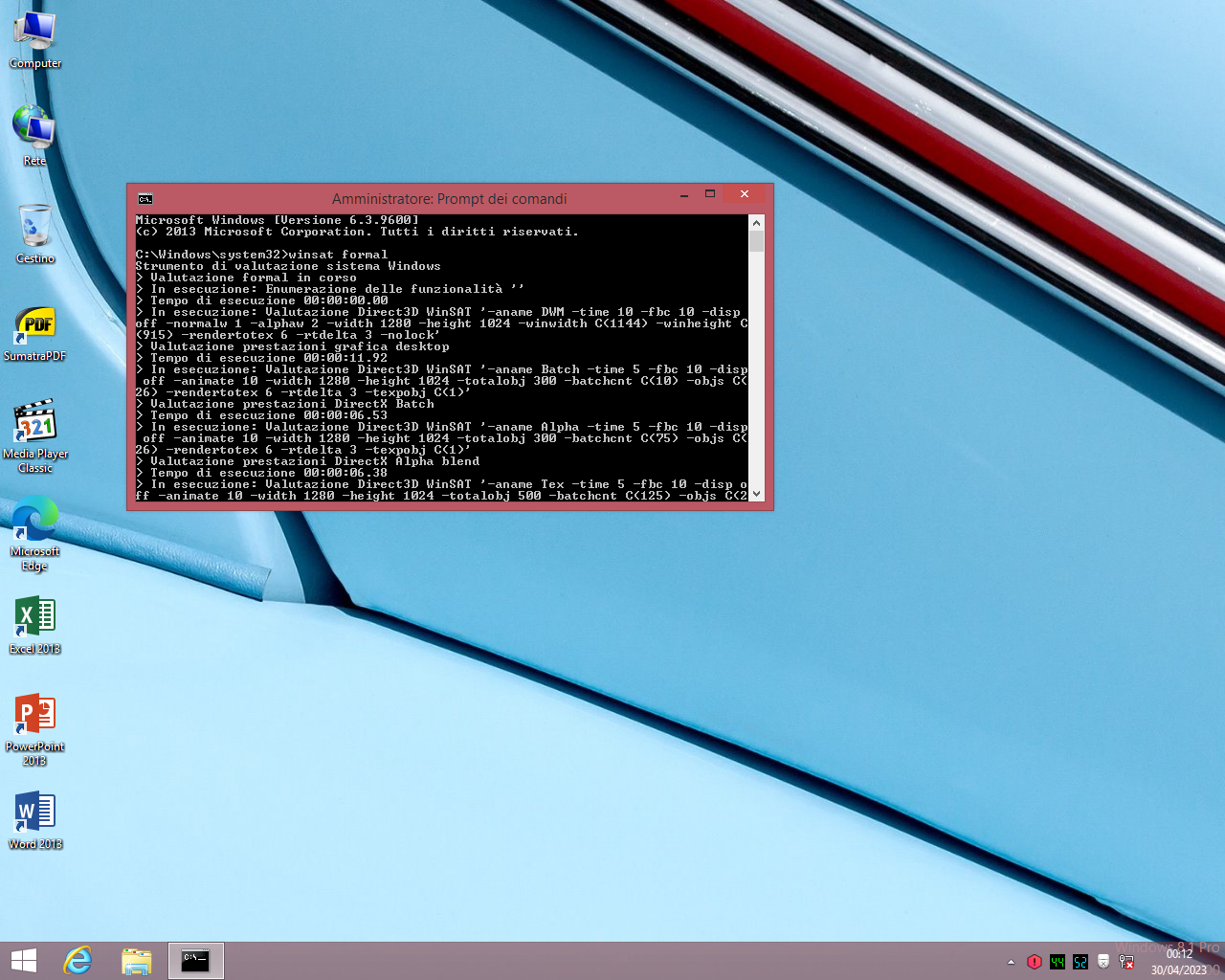Open command prompt window system menu icon
1225x980 pixels.
coord(145,199)
